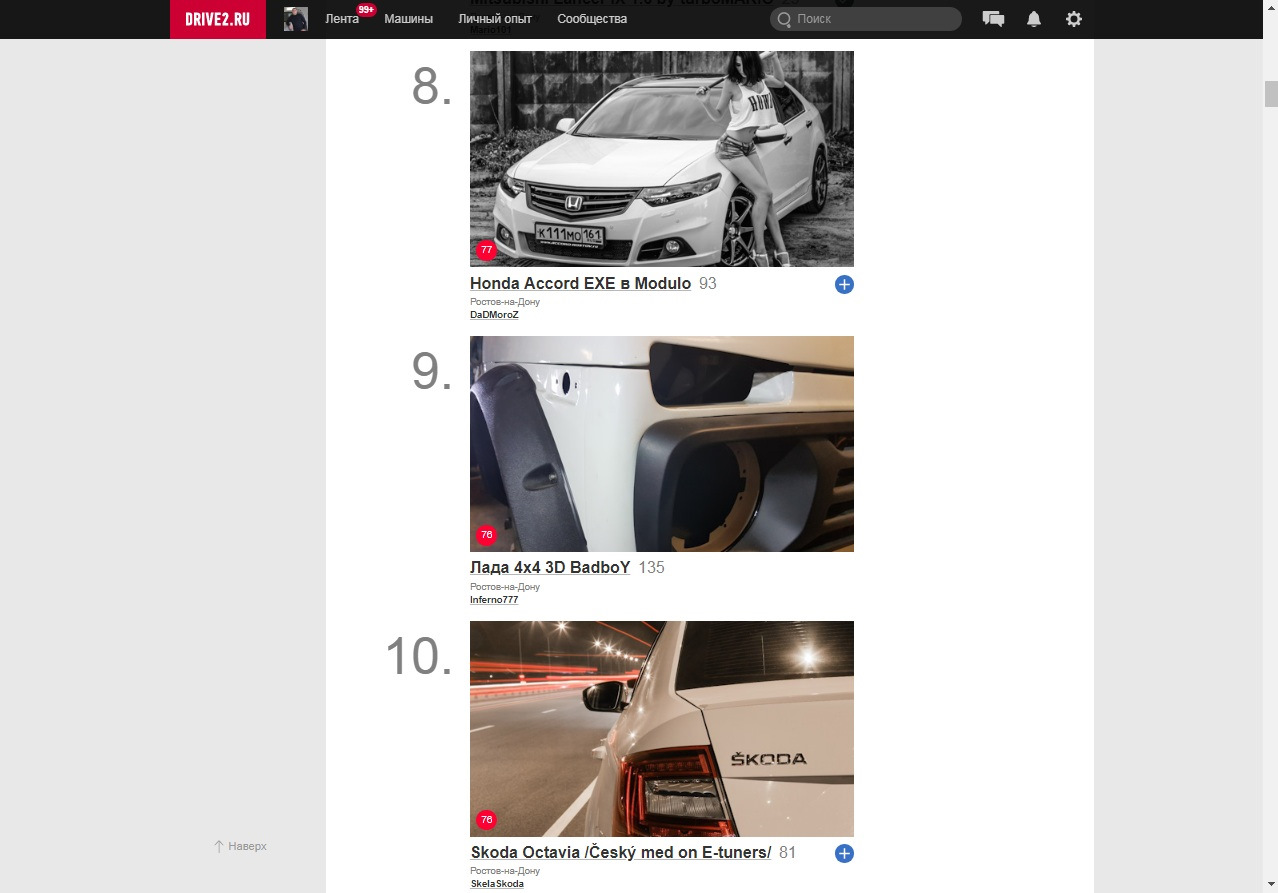
Task: Click the 135 count beside Лада 4x4
Action: tap(652, 568)
